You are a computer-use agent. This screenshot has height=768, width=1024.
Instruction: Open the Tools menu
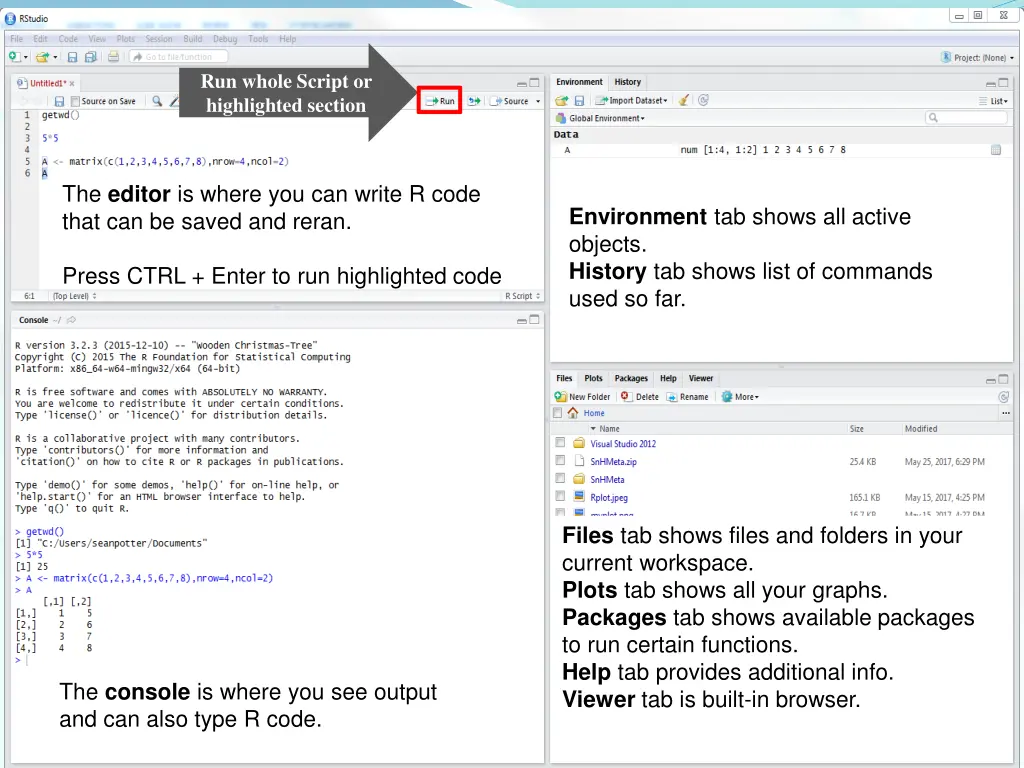[x=258, y=39]
